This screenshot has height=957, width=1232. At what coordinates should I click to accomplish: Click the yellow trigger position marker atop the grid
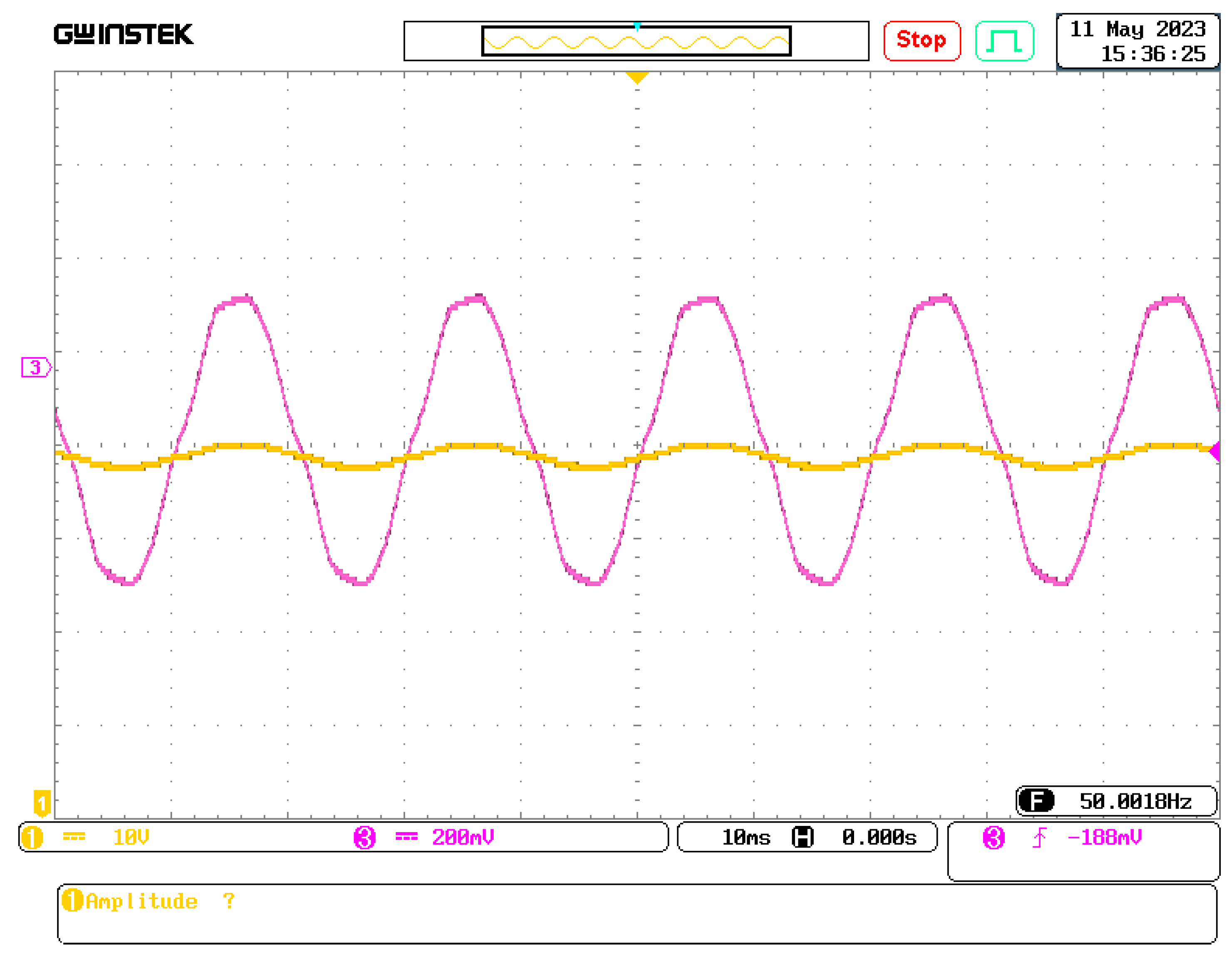coord(637,77)
